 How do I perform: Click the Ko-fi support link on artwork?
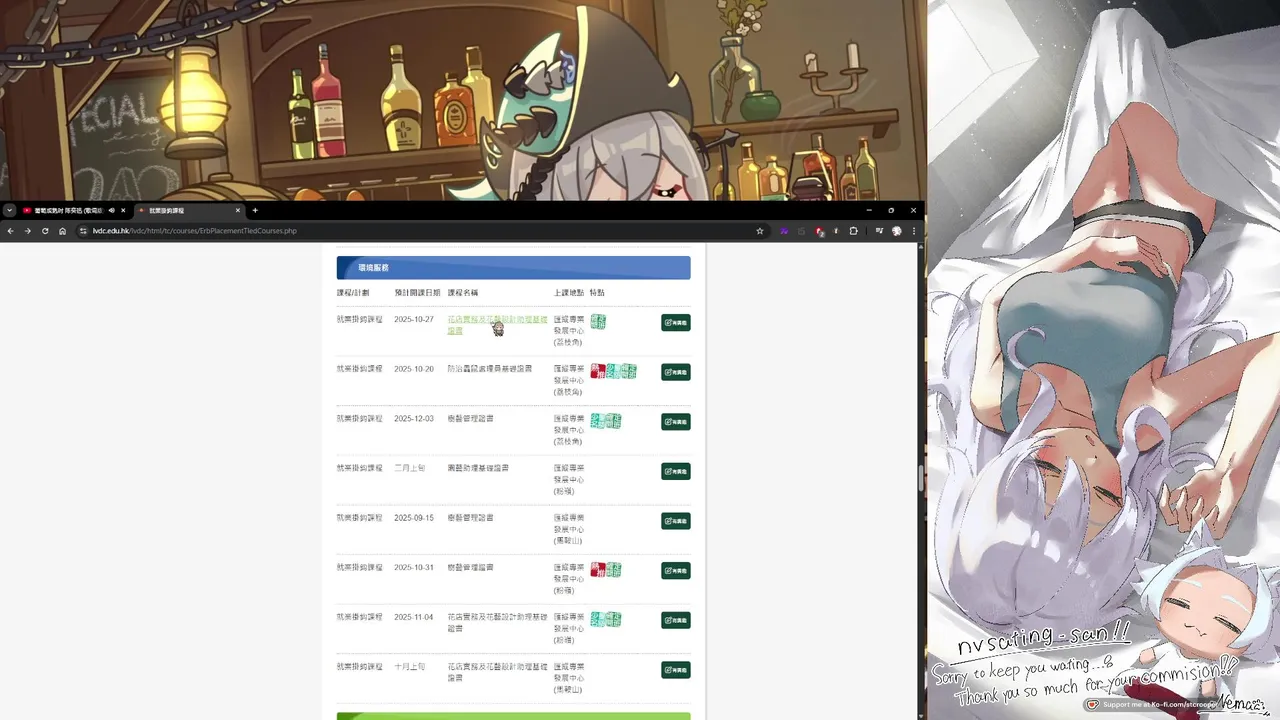[x=1150, y=705]
